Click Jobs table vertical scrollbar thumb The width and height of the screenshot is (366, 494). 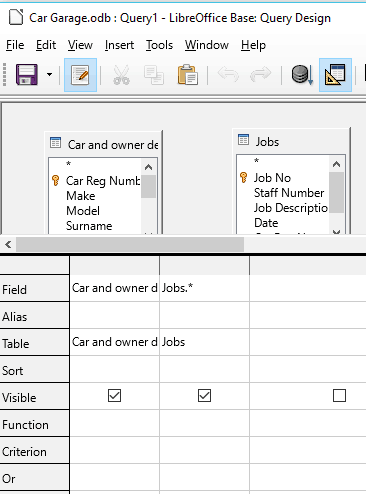336,192
